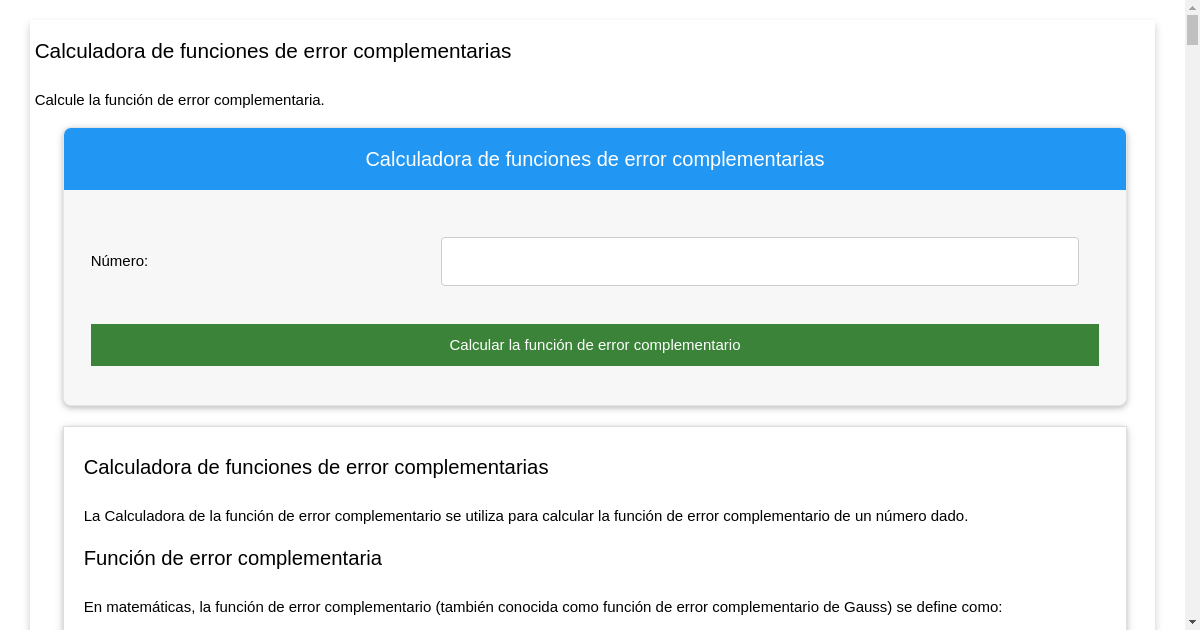1200x630 pixels.
Task: Click the green calculate button label
Action: [595, 344]
